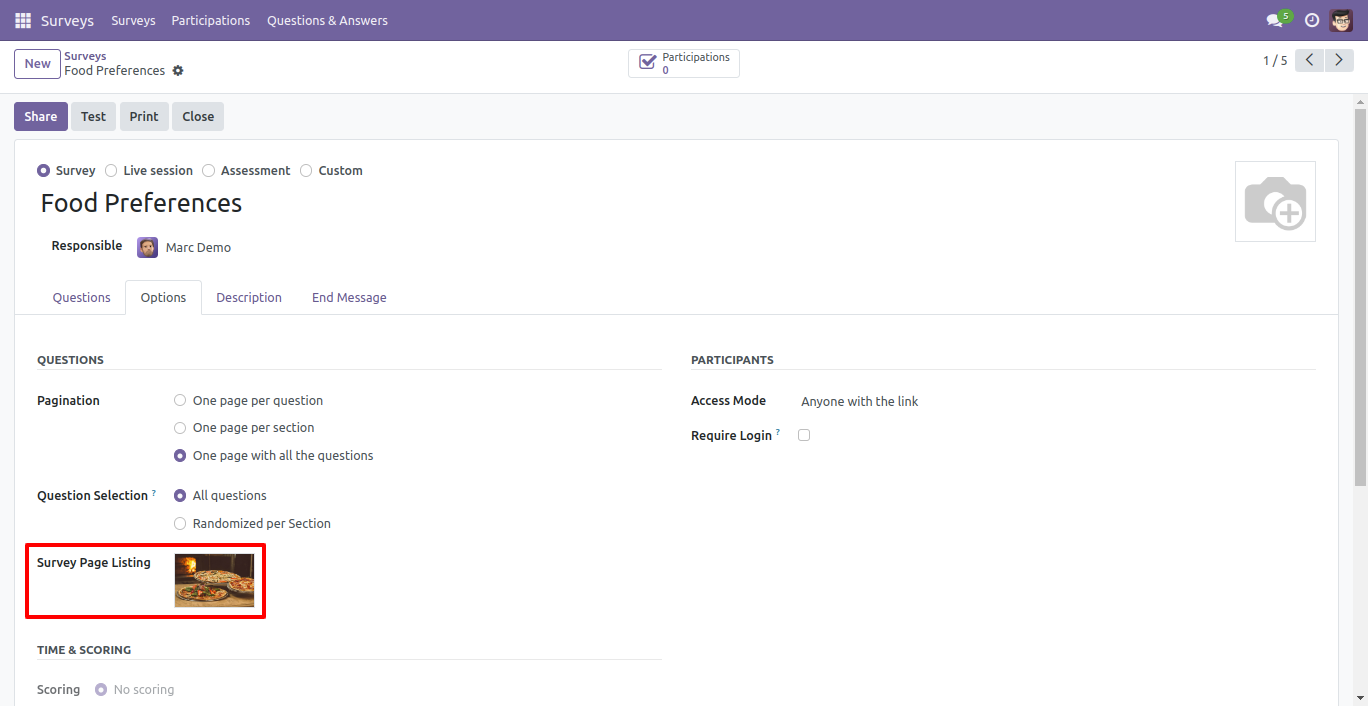1368x706 pixels.
Task: Click the camera add-image placeholder
Action: (x=1275, y=201)
